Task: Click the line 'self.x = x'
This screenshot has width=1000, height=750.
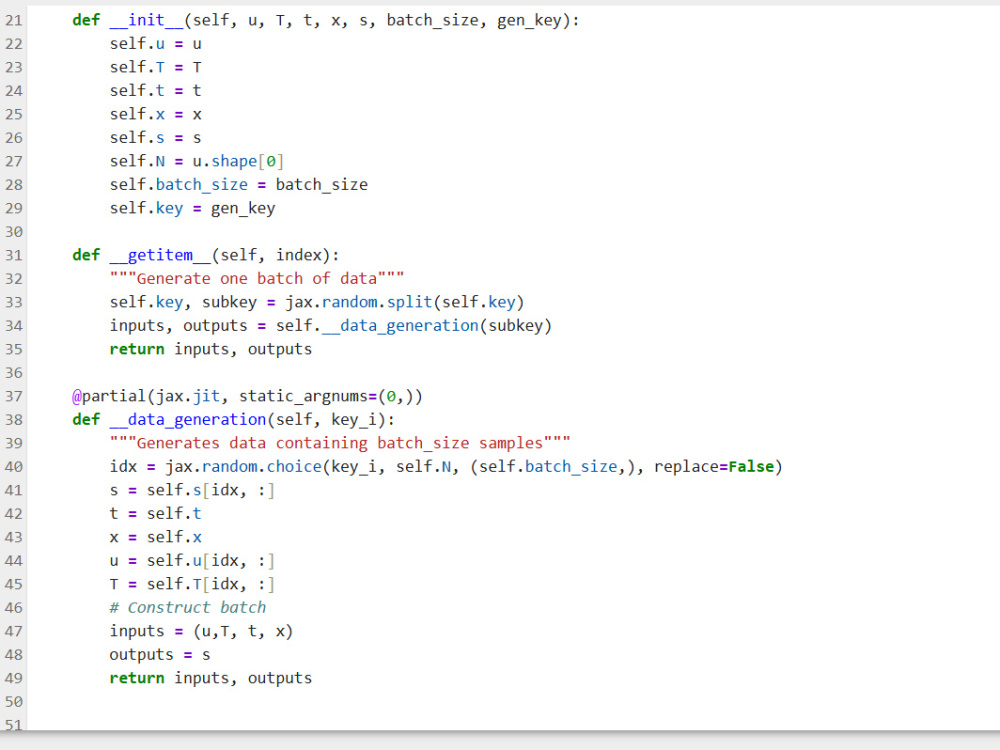Action: pyautogui.click(x=155, y=114)
